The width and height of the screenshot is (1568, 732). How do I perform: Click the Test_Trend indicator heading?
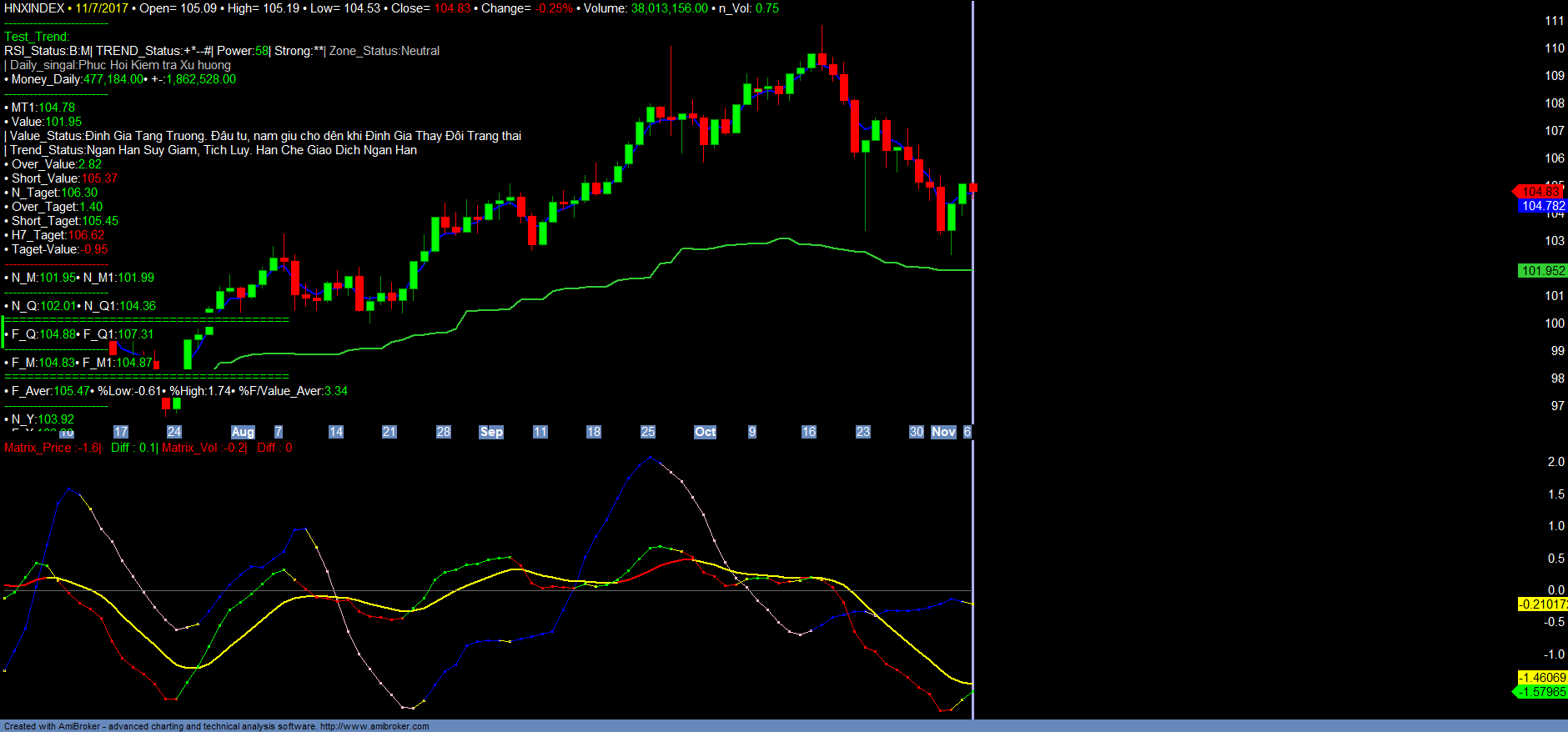coord(37,37)
